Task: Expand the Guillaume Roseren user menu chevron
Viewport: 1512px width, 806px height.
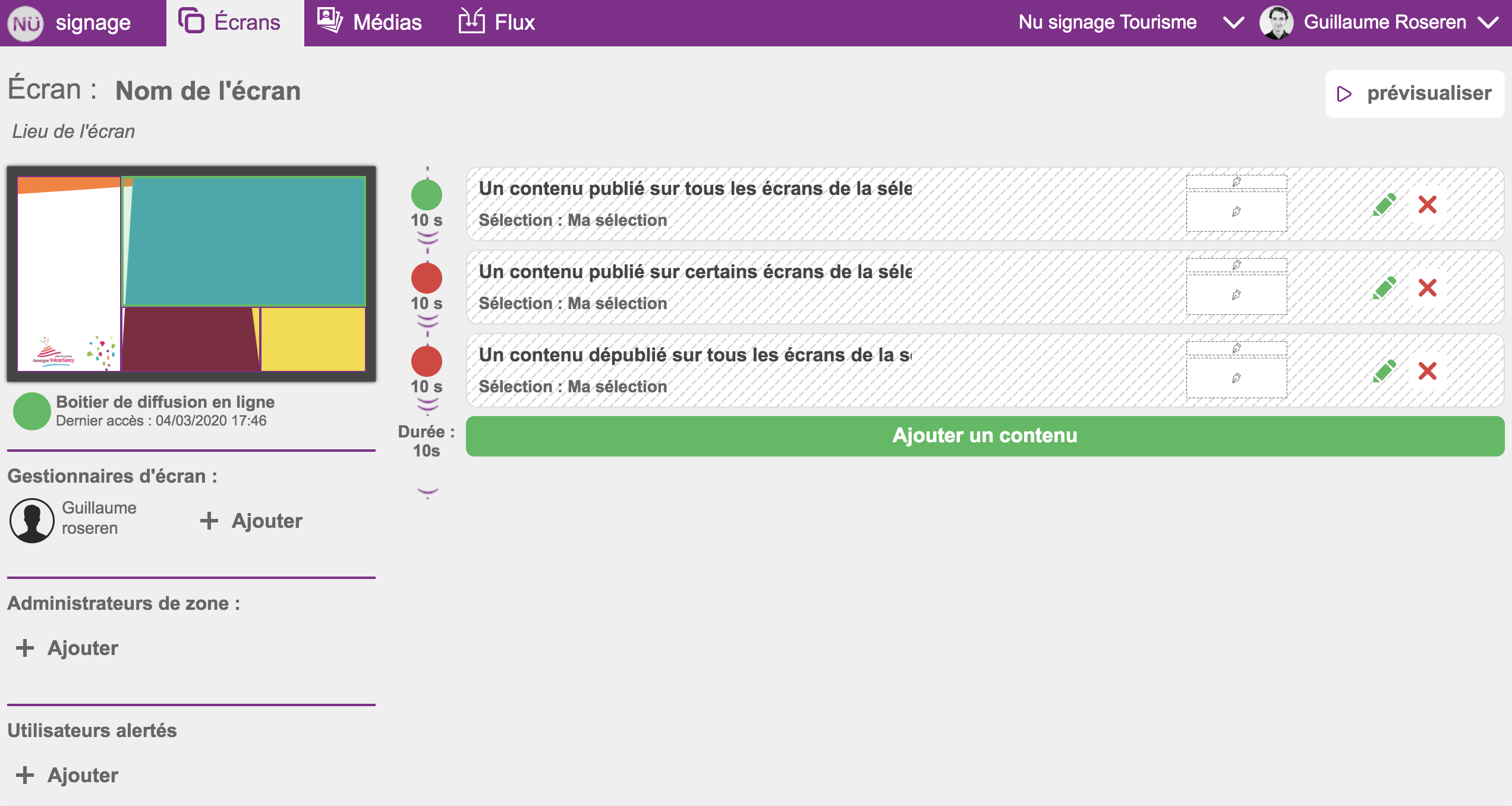Action: 1488,23
